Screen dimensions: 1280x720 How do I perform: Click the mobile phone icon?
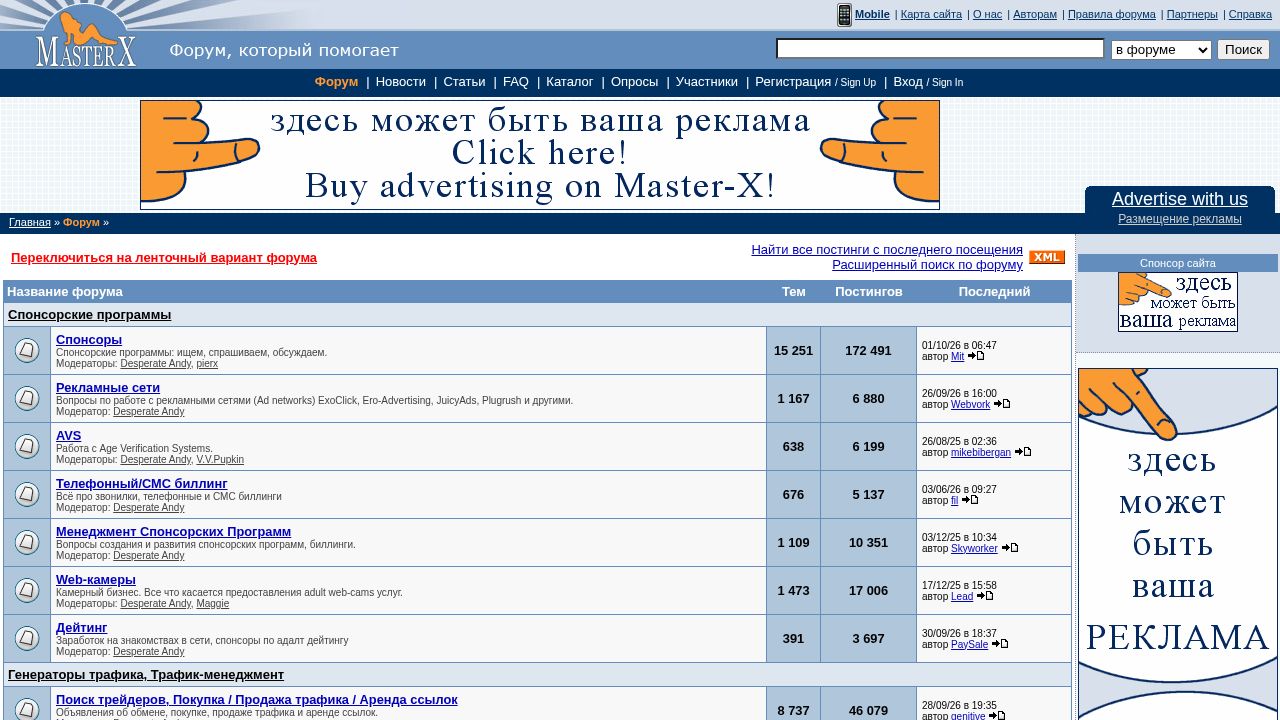pyautogui.click(x=844, y=15)
